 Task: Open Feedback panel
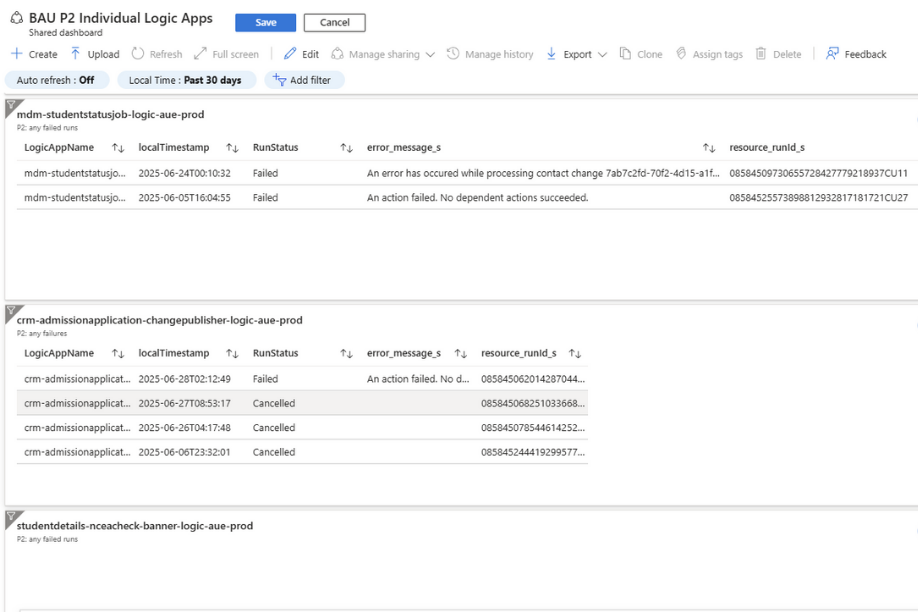click(x=856, y=54)
